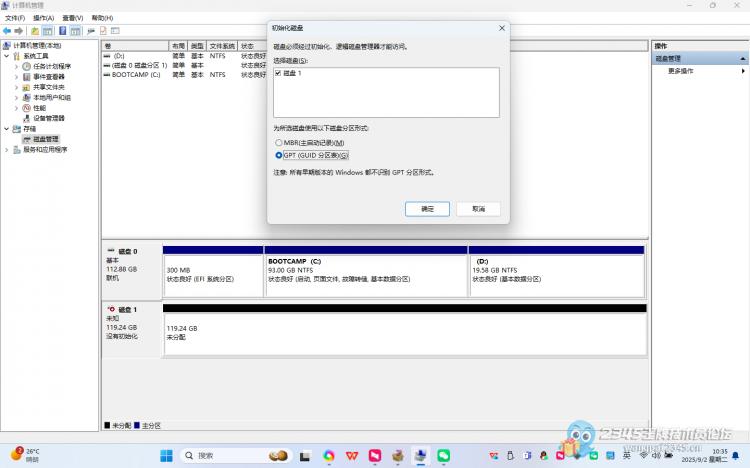Open 共享文件夹 in the tree

coord(49,87)
